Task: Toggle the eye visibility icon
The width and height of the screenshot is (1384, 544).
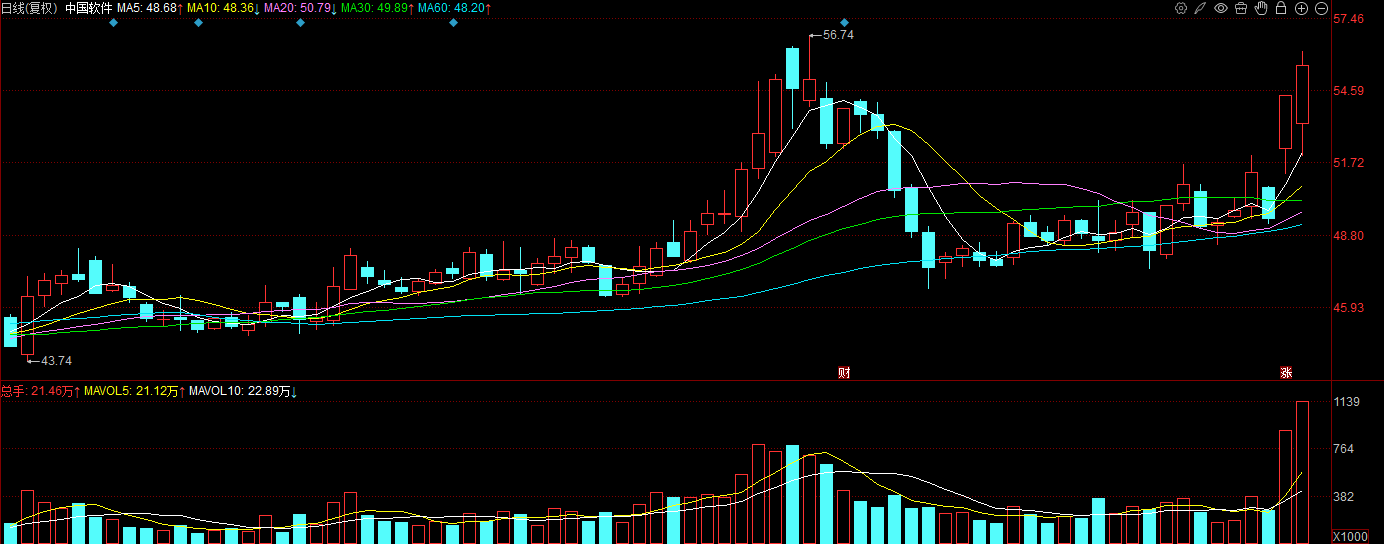Action: (1221, 8)
